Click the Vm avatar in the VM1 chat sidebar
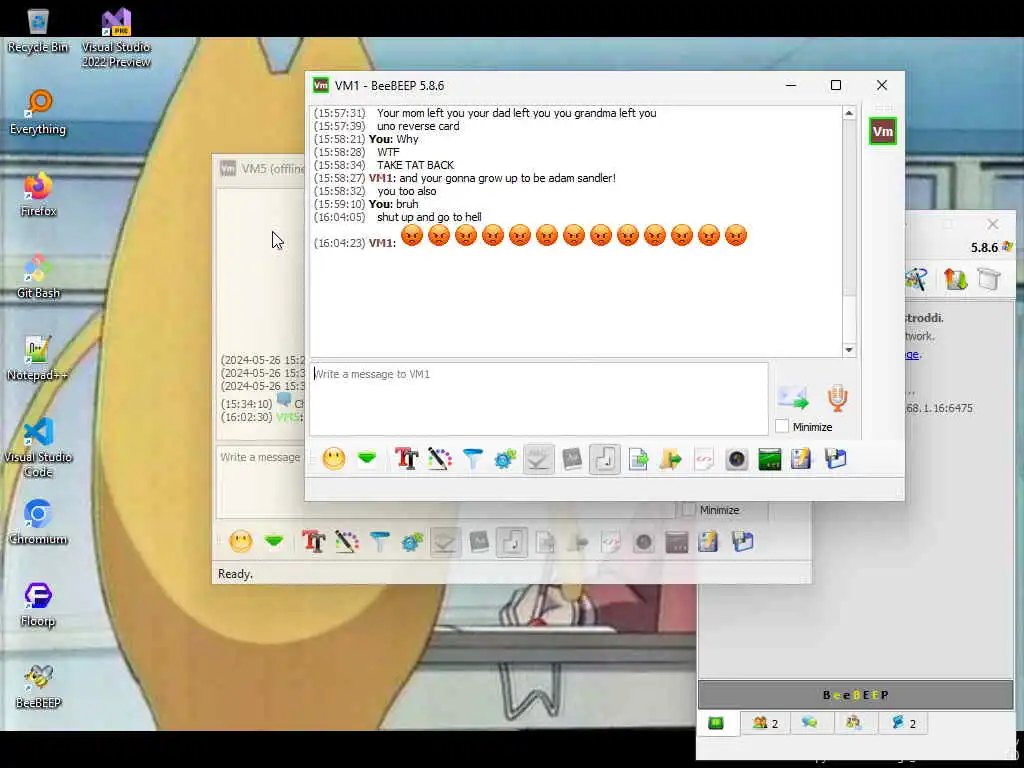The width and height of the screenshot is (1024, 768). [882, 131]
